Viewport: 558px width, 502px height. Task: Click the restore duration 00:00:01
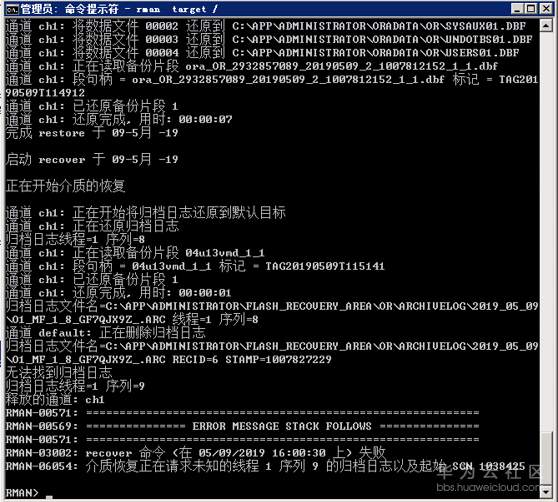(205, 293)
